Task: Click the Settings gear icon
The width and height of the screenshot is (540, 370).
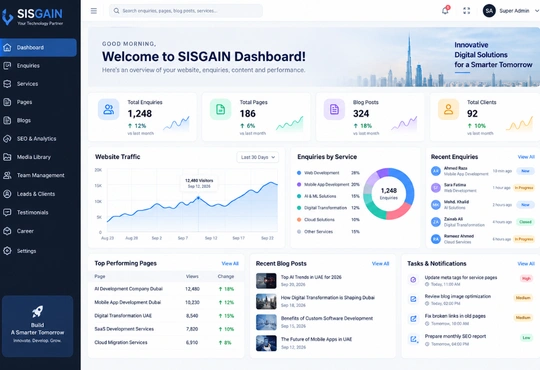Action: pyautogui.click(x=7, y=251)
